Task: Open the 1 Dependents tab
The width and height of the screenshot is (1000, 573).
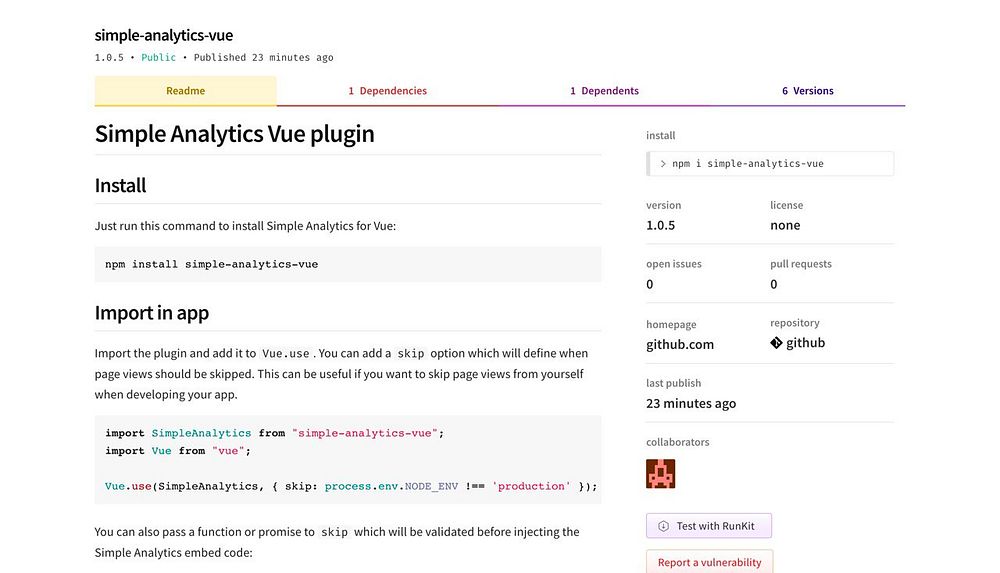Action: (x=604, y=91)
